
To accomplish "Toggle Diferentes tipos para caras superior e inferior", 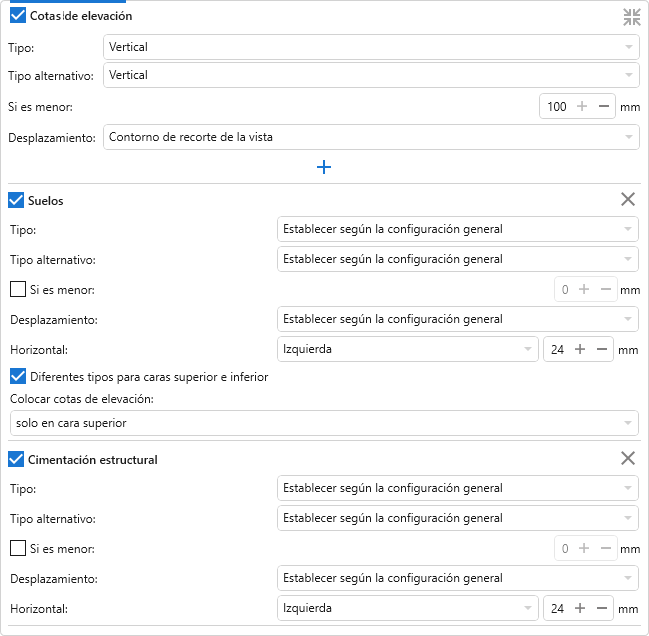I will point(17,377).
